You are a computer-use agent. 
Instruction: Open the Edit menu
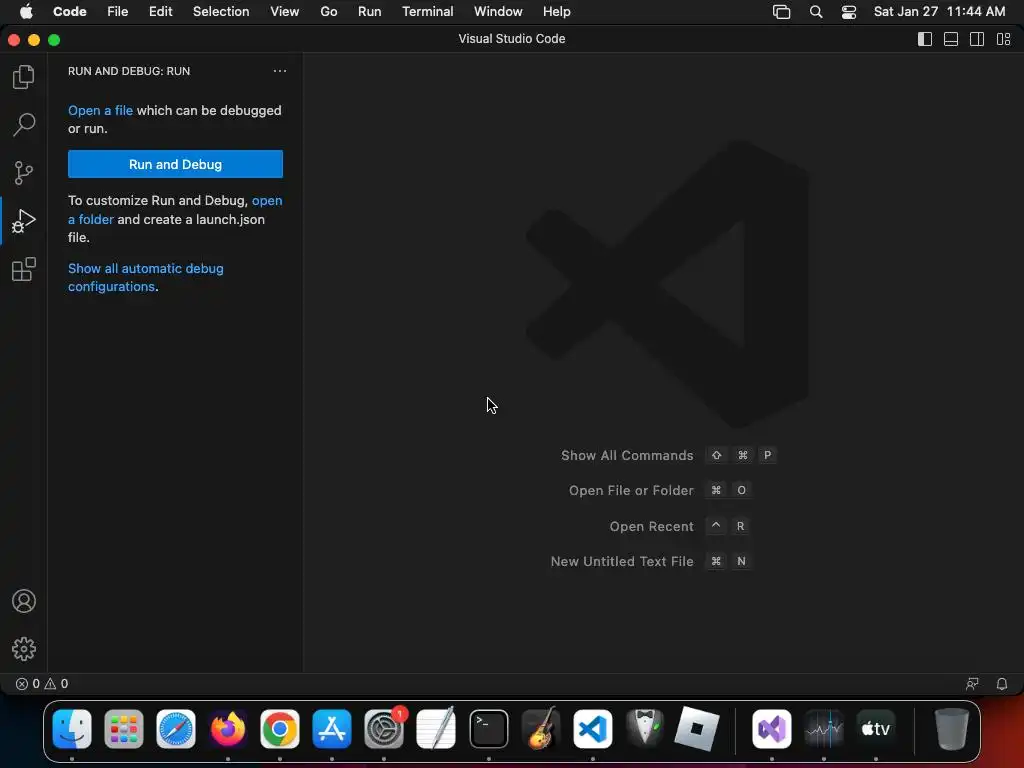pyautogui.click(x=161, y=12)
